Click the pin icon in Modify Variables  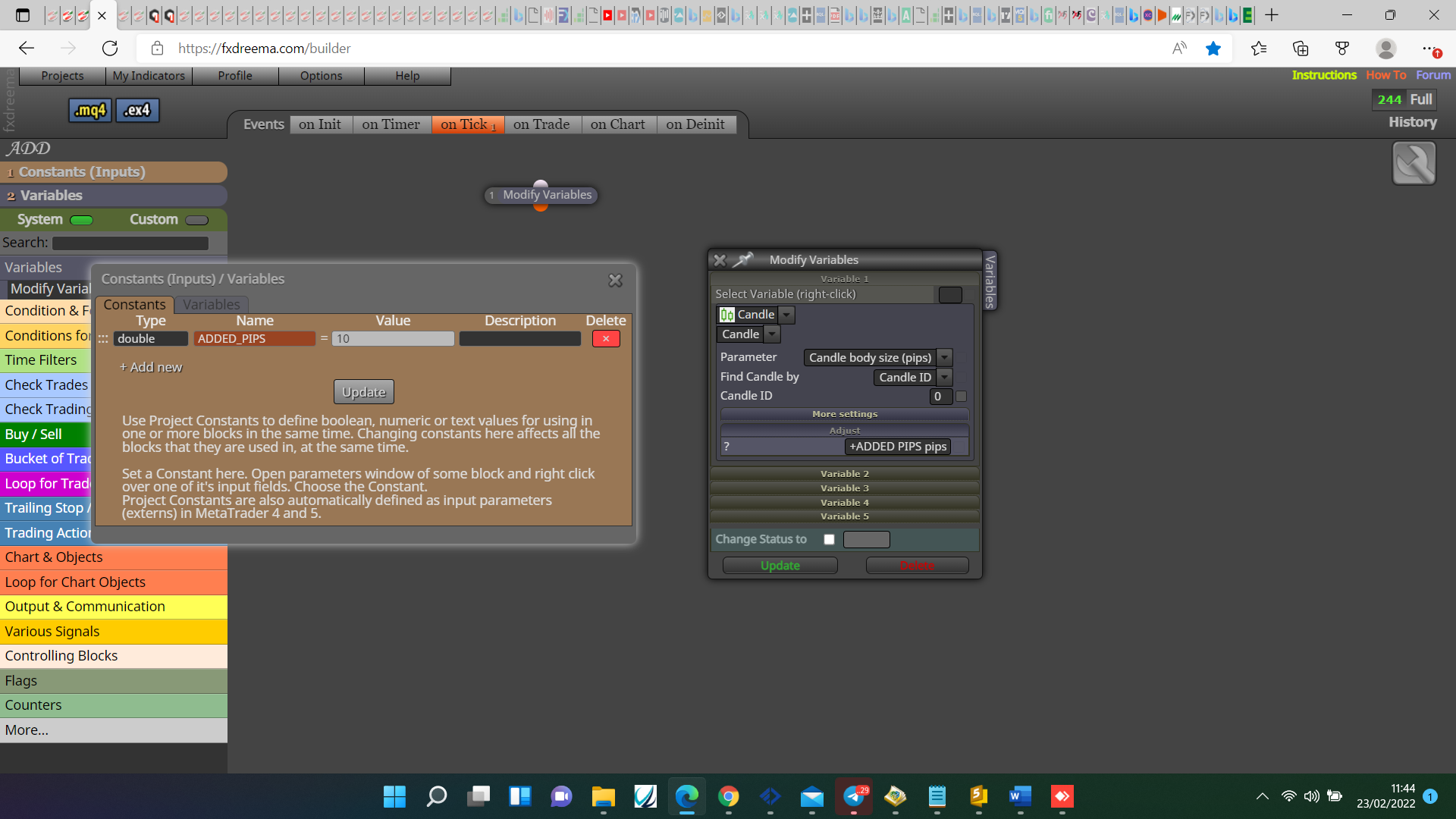tap(743, 260)
